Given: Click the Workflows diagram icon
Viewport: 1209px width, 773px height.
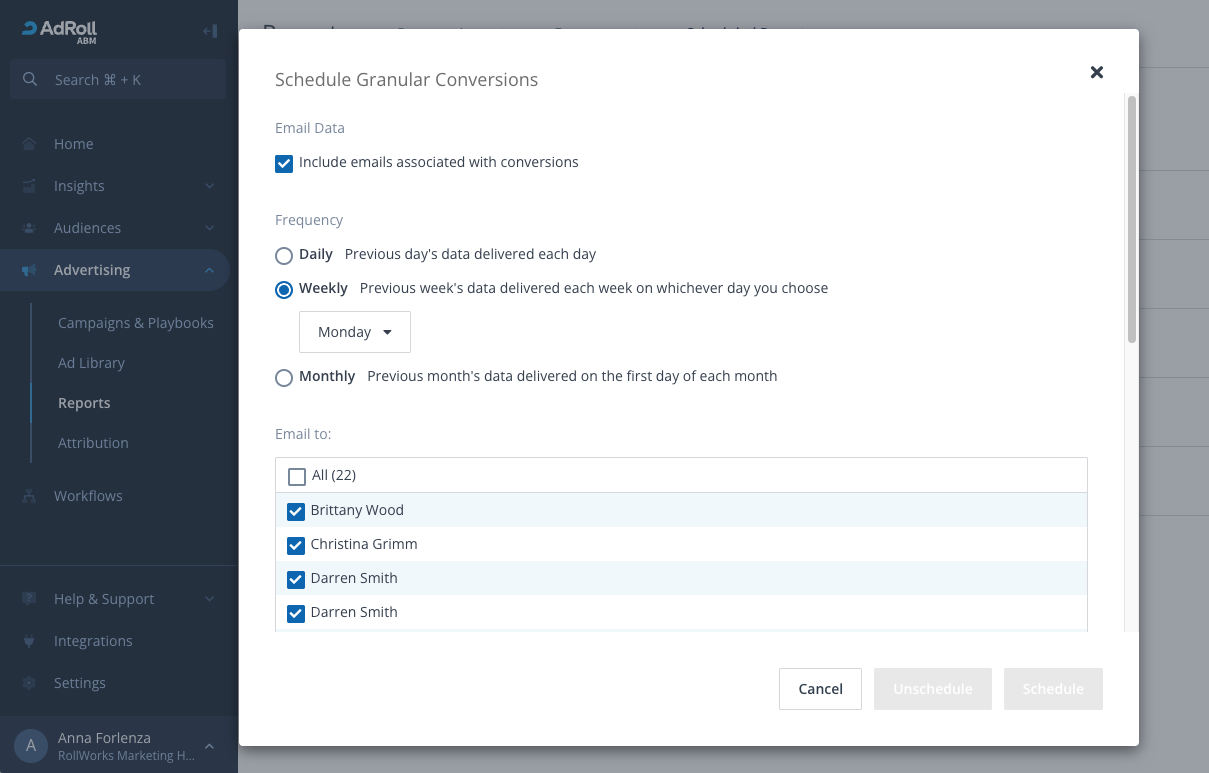Looking at the screenshot, I should click(x=30, y=496).
